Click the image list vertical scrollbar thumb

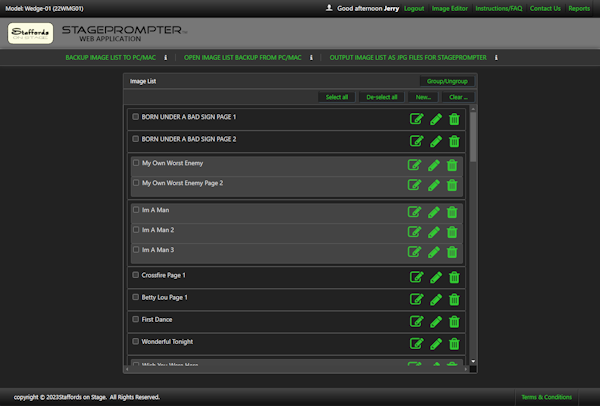coord(473,137)
